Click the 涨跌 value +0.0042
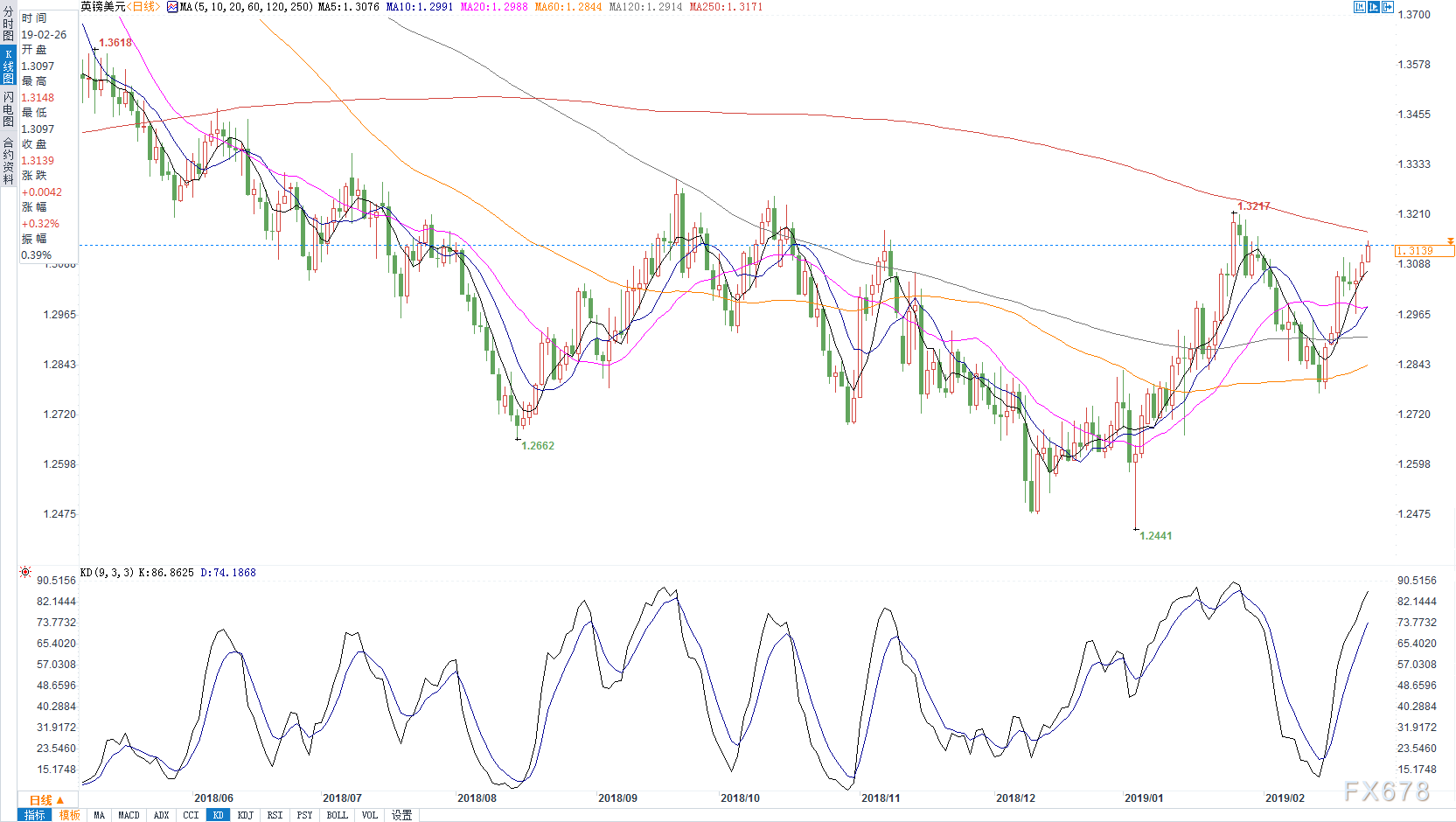The width and height of the screenshot is (1456, 822). point(42,192)
